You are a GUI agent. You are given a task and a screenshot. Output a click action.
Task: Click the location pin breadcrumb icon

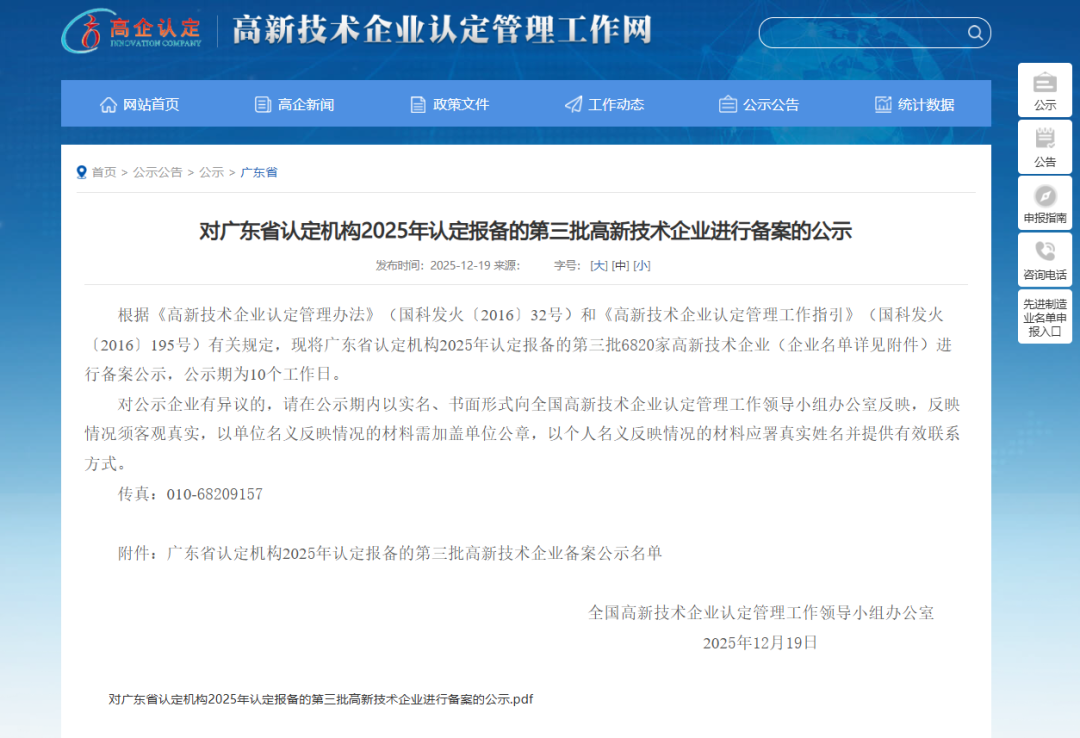click(82, 172)
